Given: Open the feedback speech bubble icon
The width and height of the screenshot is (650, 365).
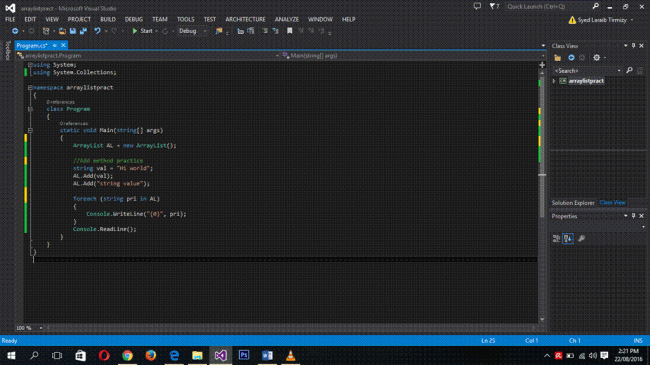Looking at the screenshot, I should click(x=478, y=6).
